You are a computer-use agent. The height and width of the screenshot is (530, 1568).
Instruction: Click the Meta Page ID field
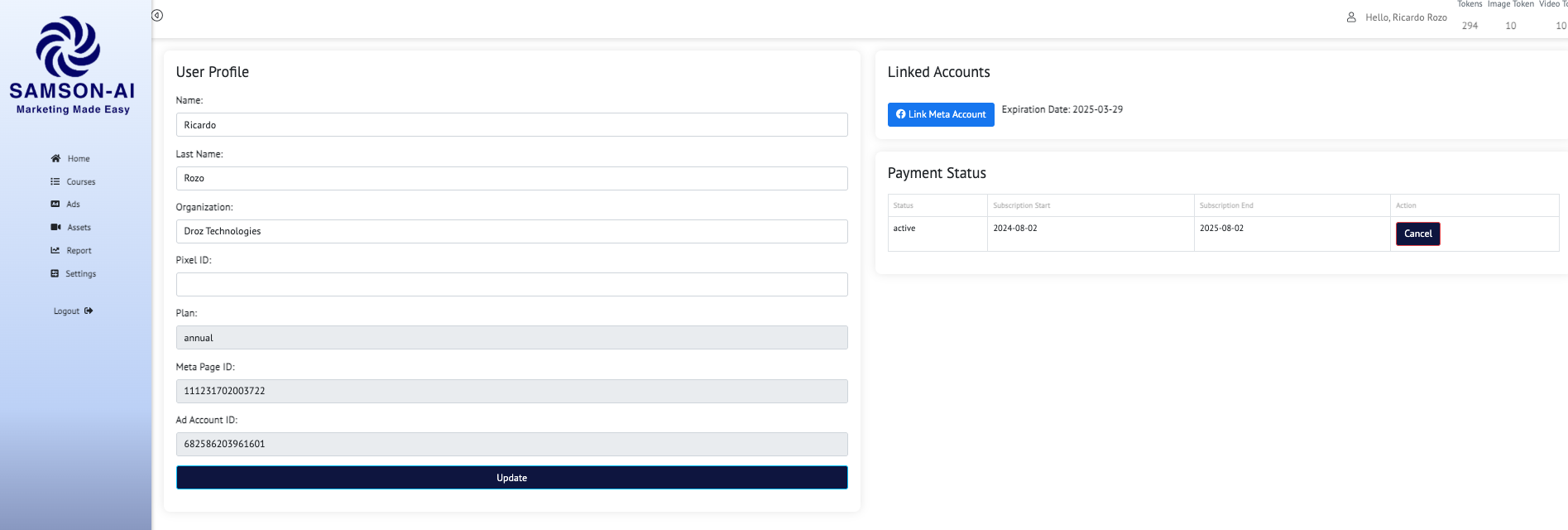pyautogui.click(x=511, y=391)
